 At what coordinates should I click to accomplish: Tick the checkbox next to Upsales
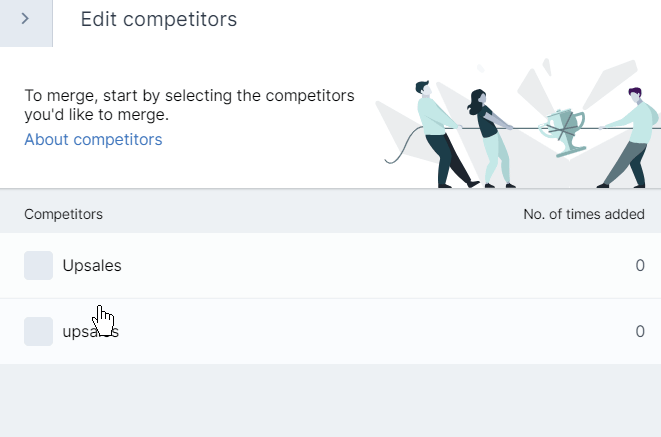(x=38, y=265)
